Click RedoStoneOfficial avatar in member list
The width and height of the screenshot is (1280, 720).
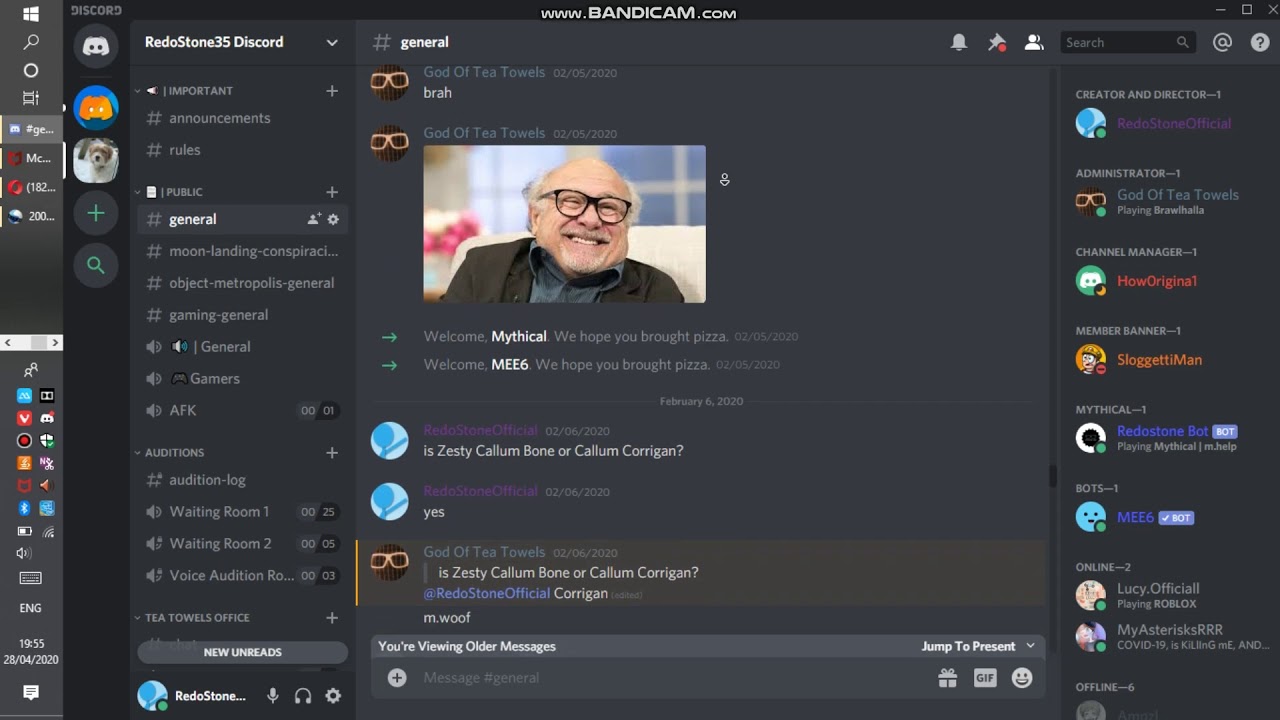pos(1090,123)
